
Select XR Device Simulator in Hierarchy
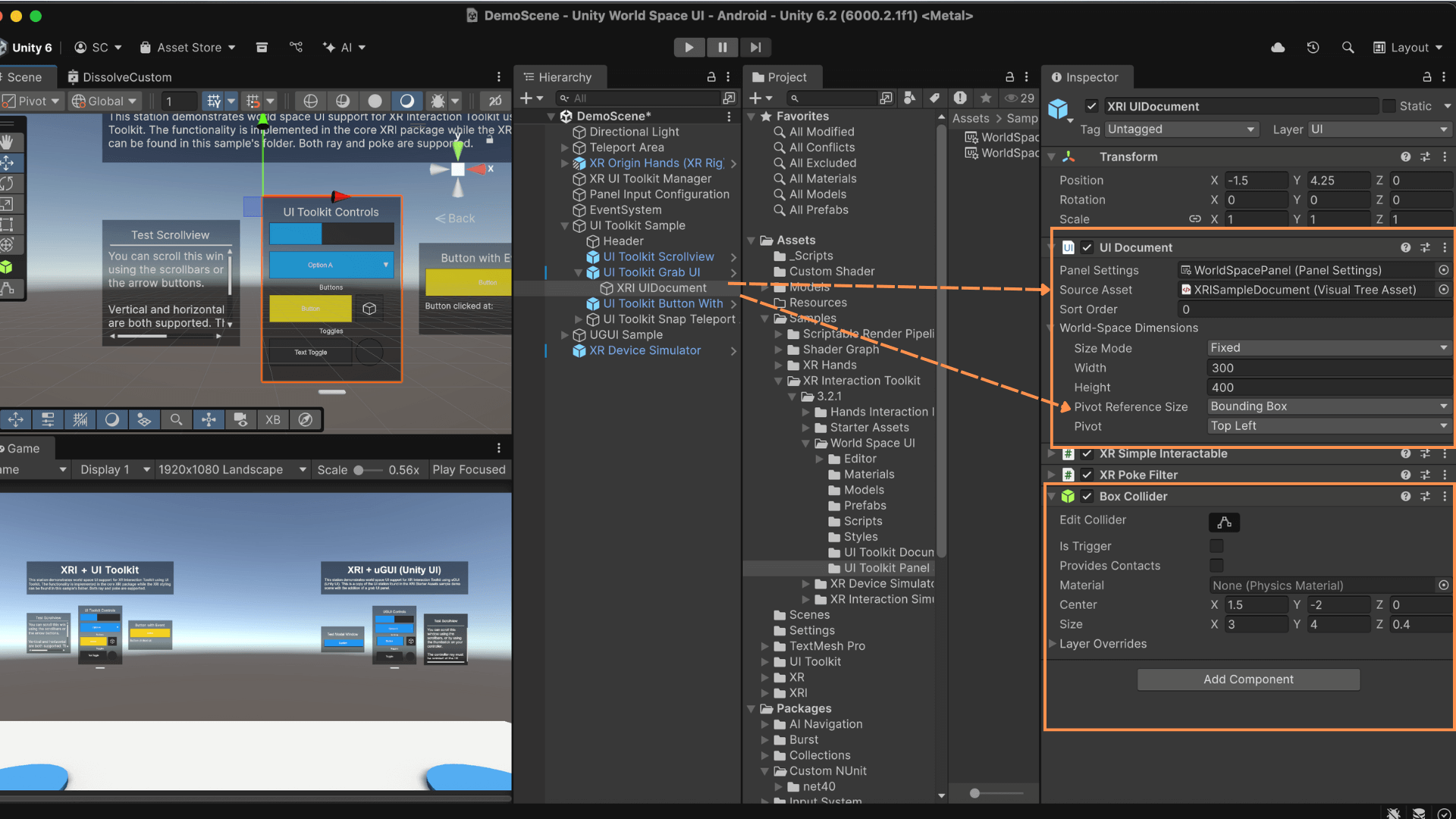tap(645, 350)
